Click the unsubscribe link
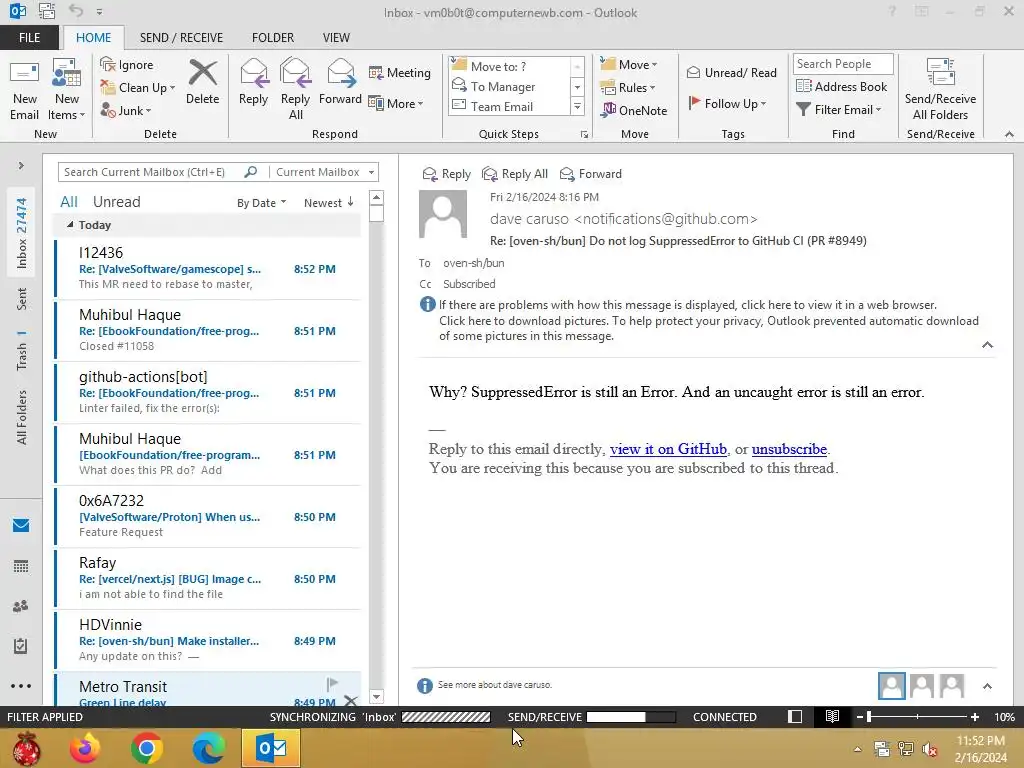 tap(789, 449)
